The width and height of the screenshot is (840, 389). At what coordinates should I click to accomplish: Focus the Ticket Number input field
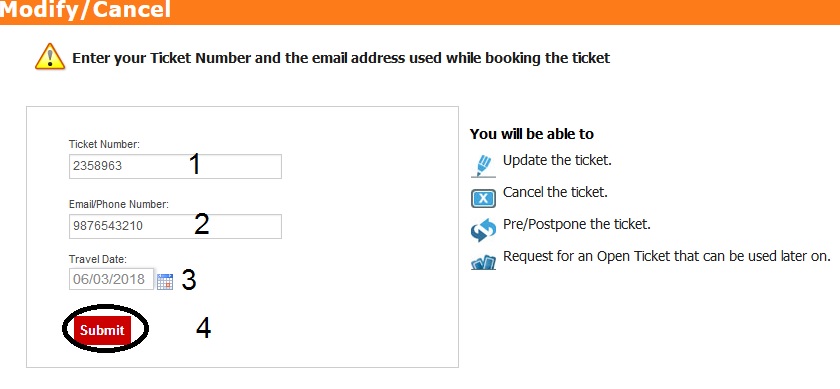point(175,167)
